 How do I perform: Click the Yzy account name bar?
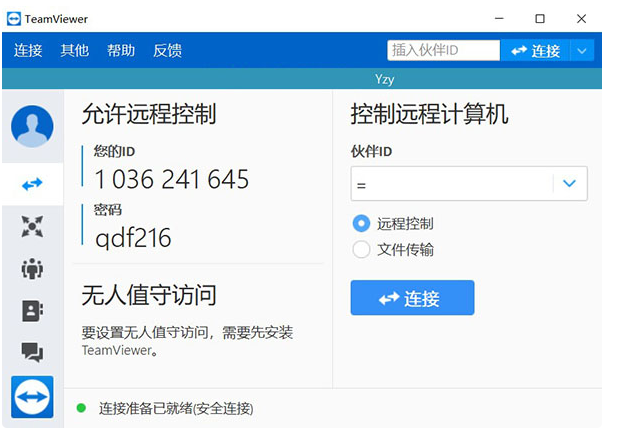coord(302,79)
